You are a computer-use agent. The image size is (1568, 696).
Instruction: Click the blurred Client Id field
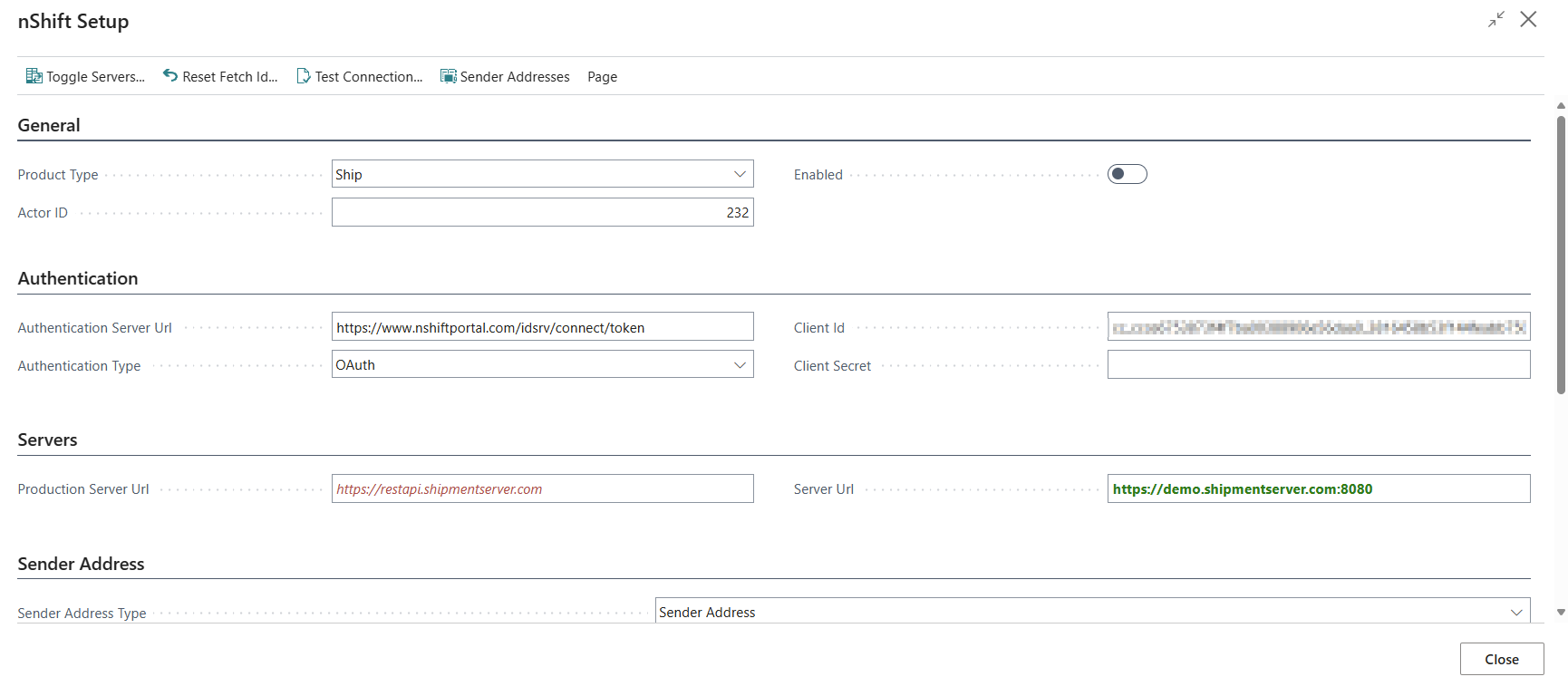pos(1319,326)
